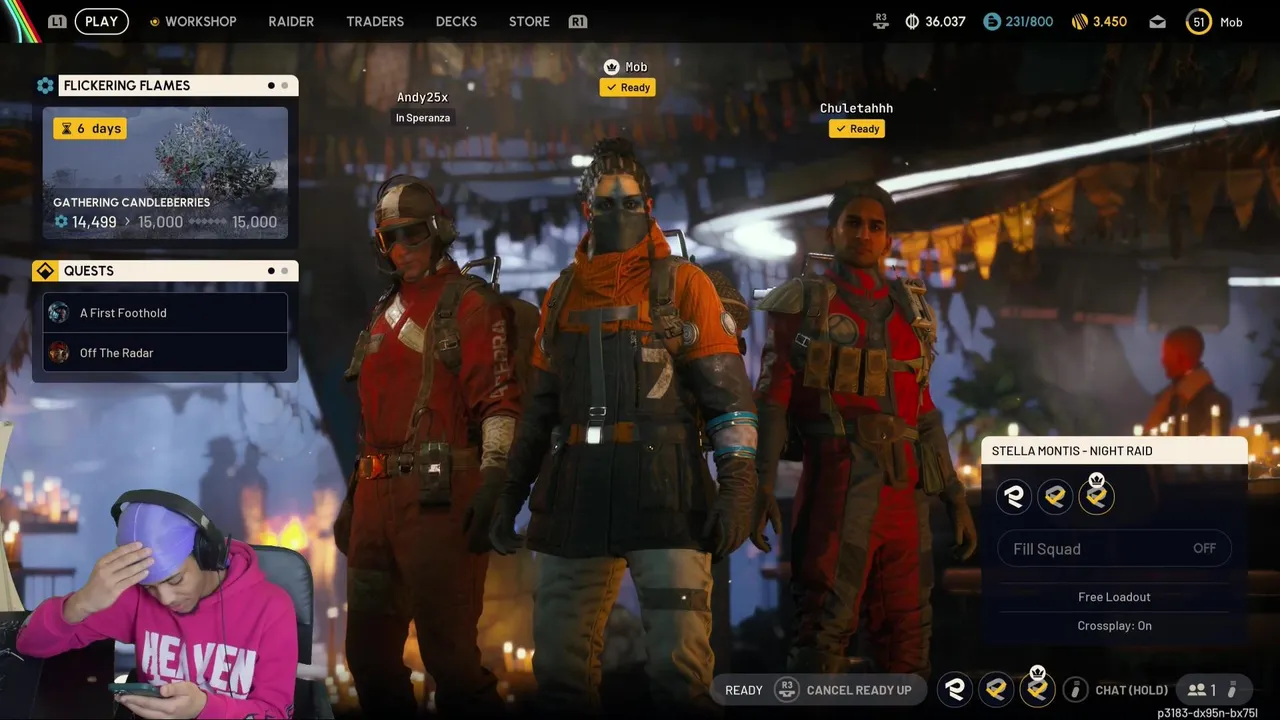Click Mob's Ready check badge
1280x720 pixels.
coord(628,87)
